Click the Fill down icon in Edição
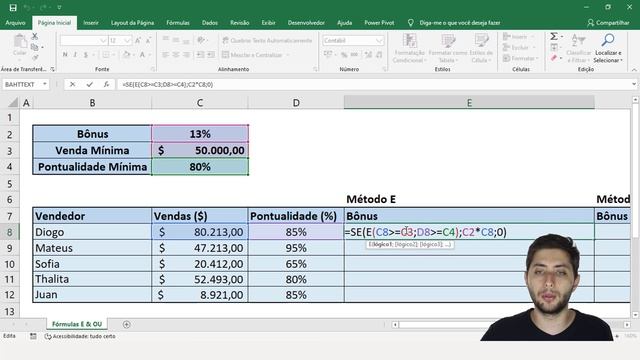Image resolution: width=640 pixels, height=360 pixels. (554, 48)
